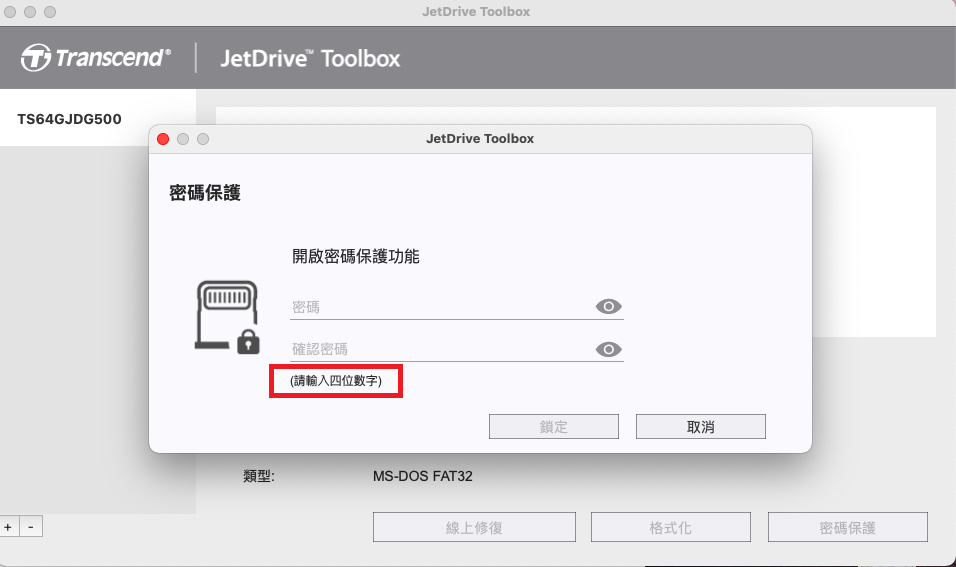Click the JetDrive Toolbox dialog title bar text
The height and width of the screenshot is (567, 956).
tap(480, 139)
